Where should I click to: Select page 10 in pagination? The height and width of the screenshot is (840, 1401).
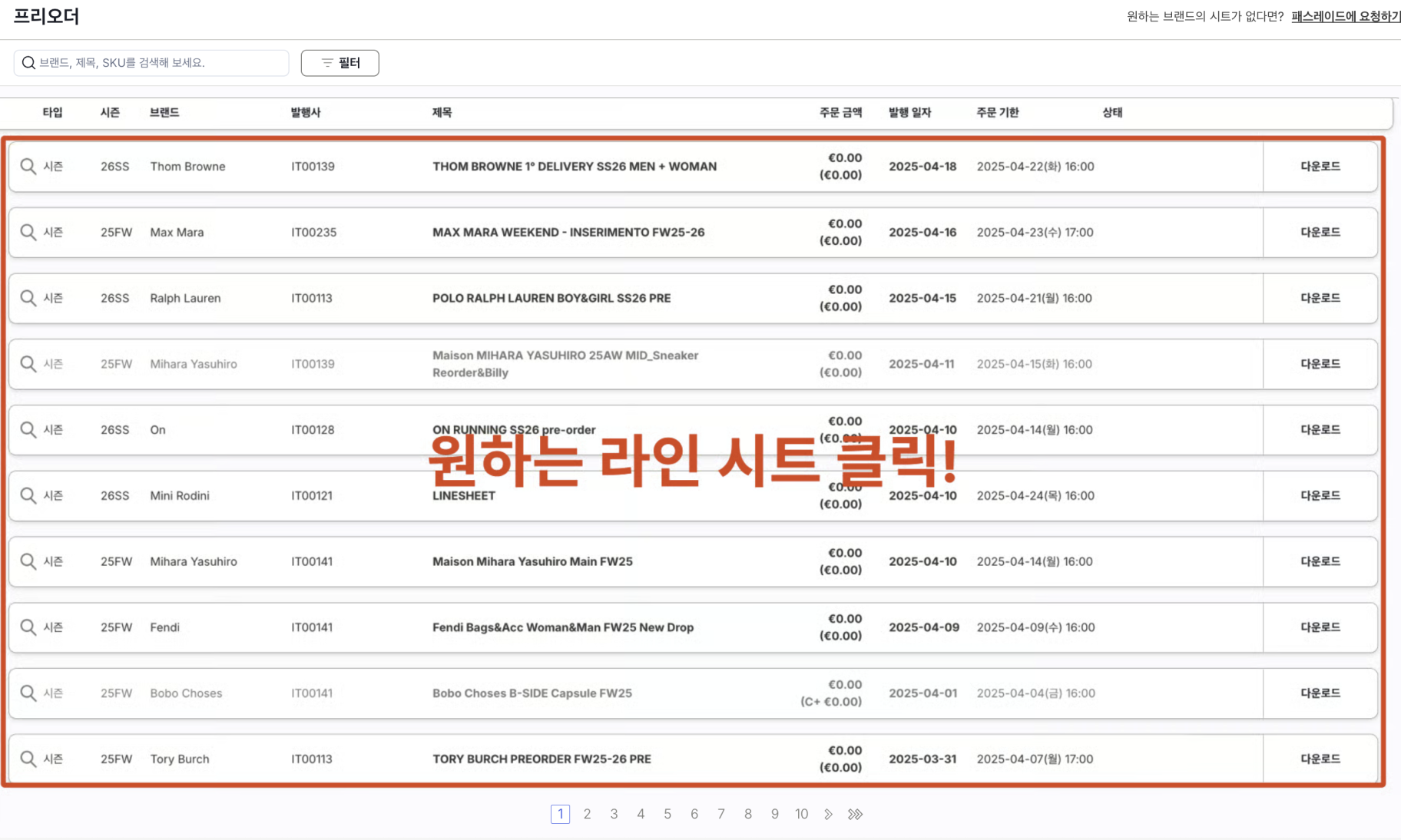tap(801, 815)
